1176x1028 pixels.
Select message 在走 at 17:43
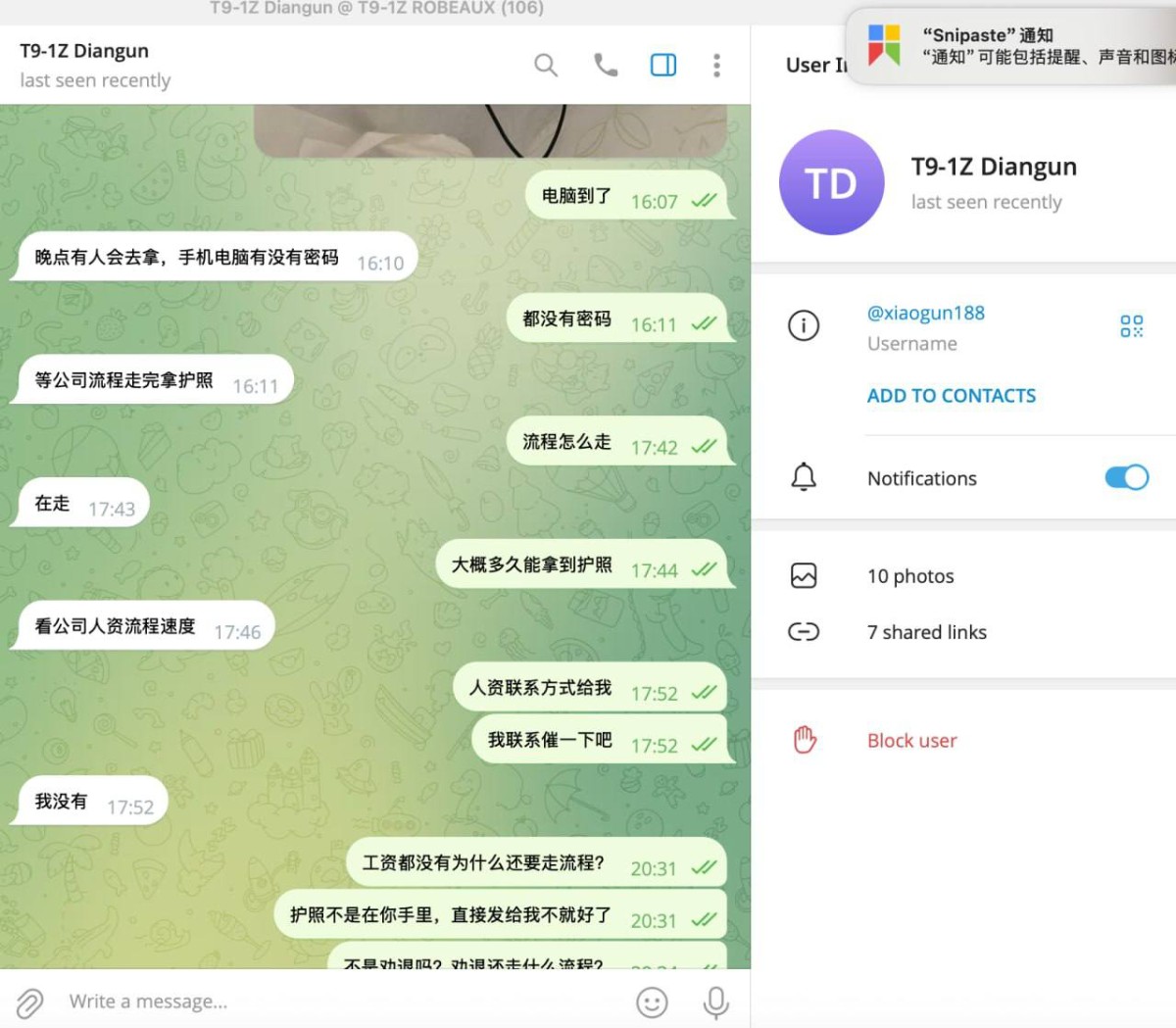point(80,504)
